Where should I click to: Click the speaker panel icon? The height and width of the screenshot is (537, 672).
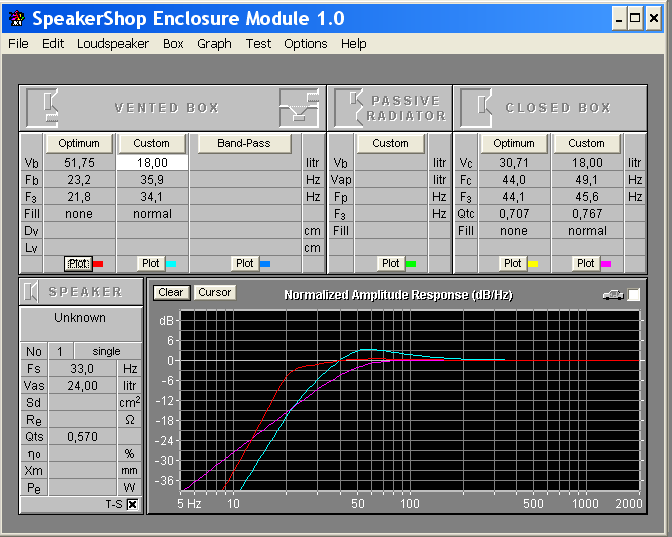31,292
